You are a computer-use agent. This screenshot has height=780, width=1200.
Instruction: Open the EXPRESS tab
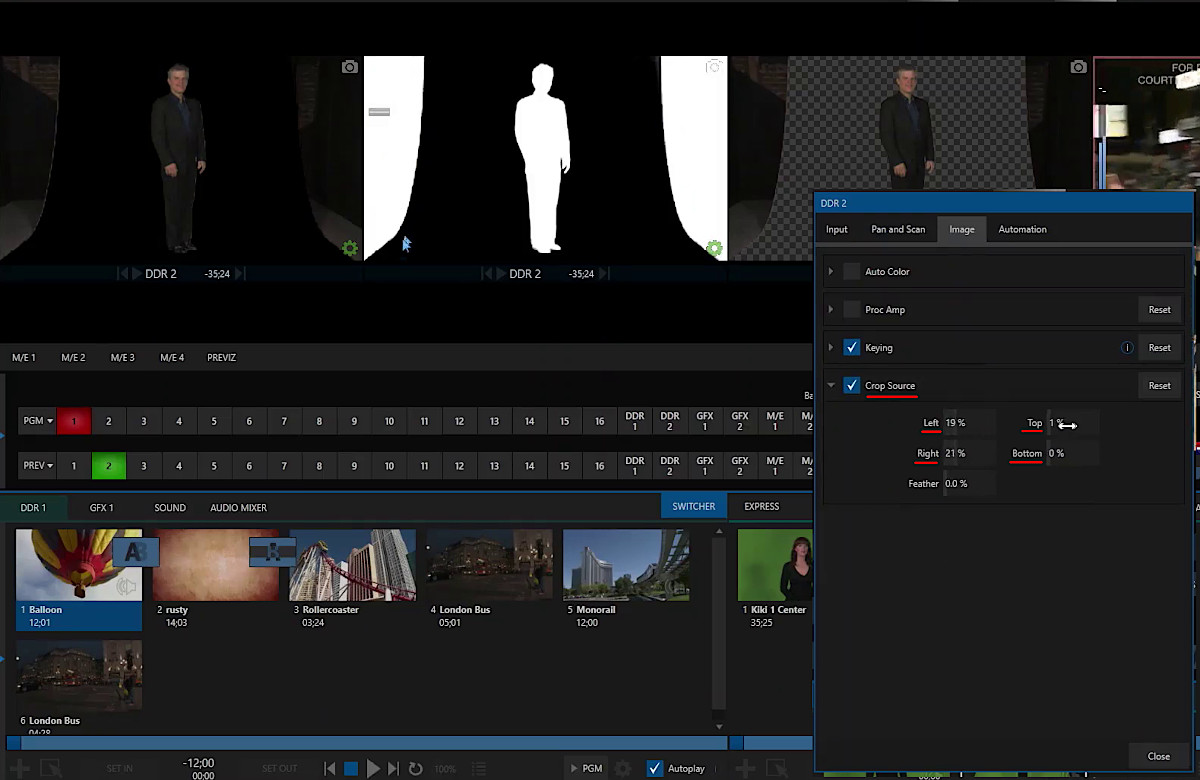coord(761,506)
